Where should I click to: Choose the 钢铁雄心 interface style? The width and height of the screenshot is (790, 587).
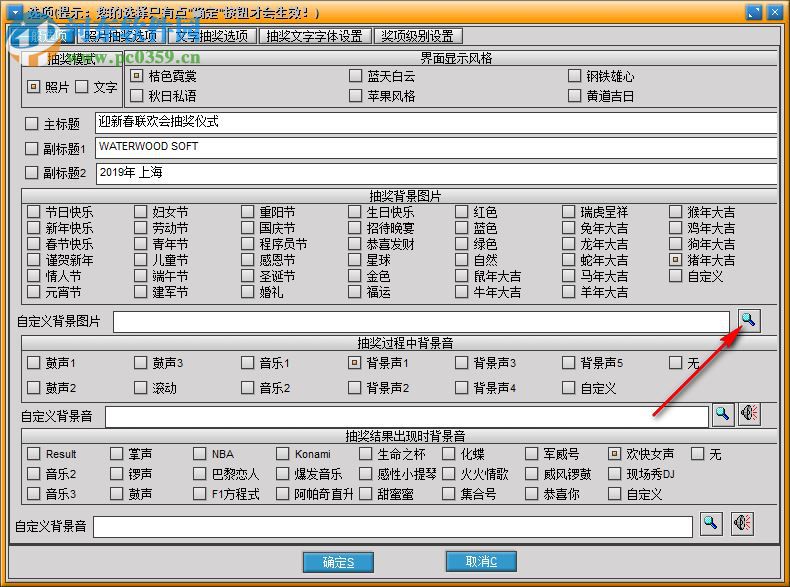[x=574, y=76]
